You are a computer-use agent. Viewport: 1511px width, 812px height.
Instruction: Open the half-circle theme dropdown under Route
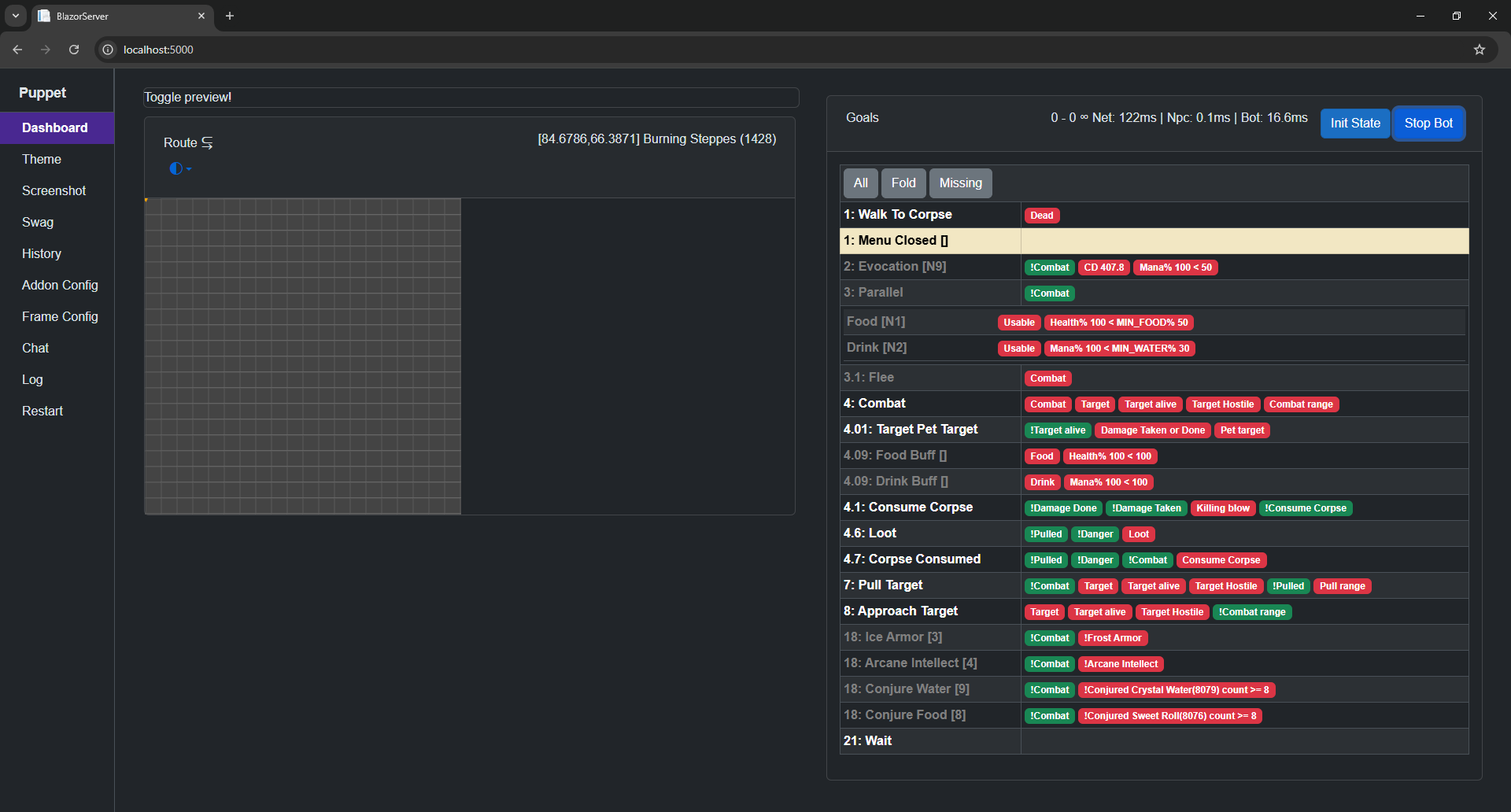pyautogui.click(x=180, y=168)
